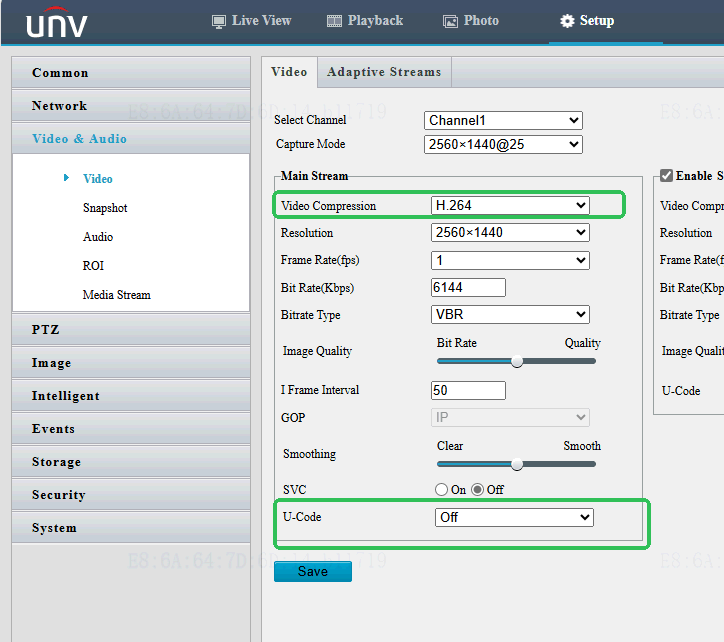Image resolution: width=724 pixels, height=642 pixels.
Task: Expand the Common section
Action: click(131, 73)
